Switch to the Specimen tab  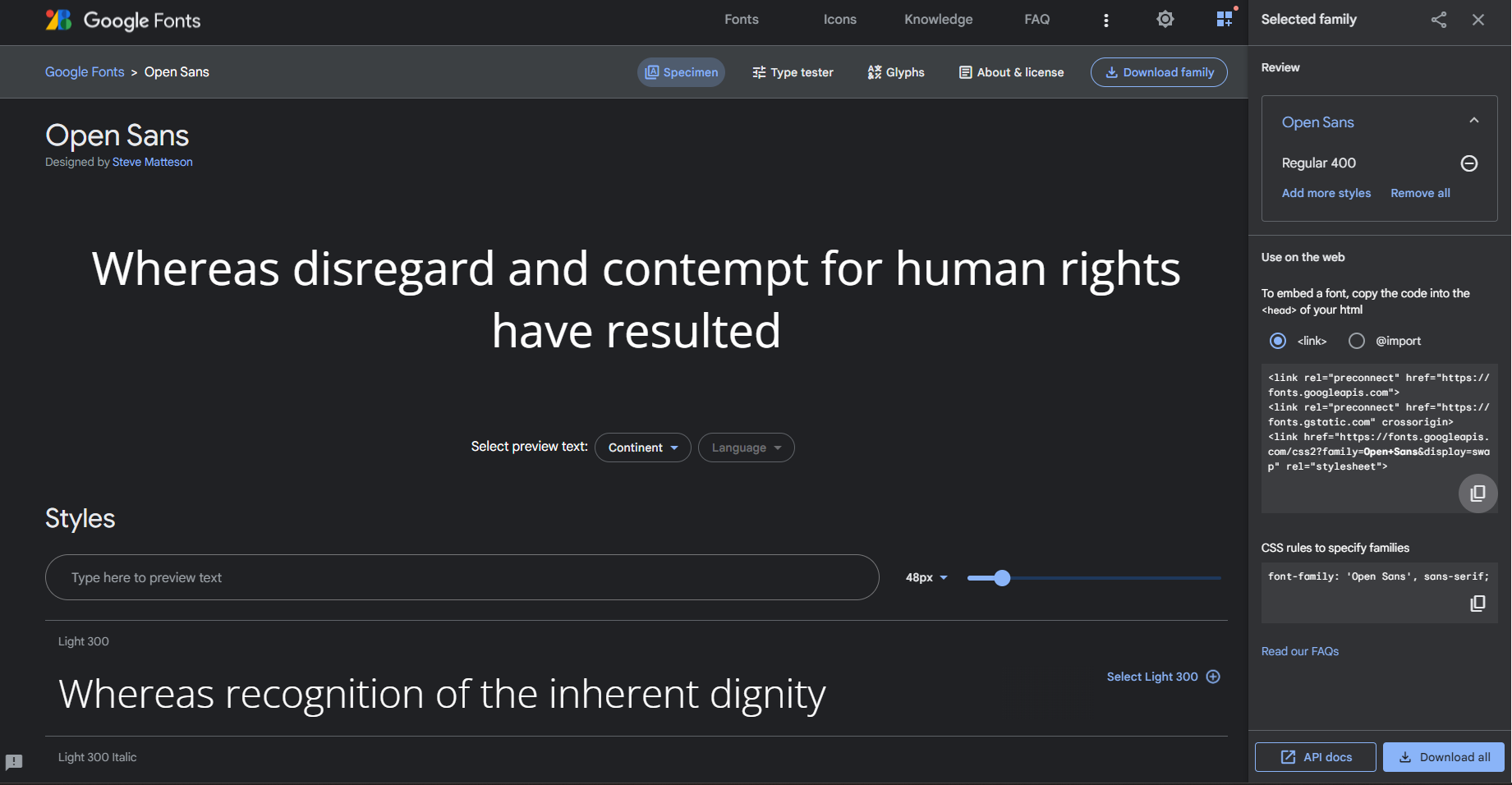pyautogui.click(x=682, y=72)
